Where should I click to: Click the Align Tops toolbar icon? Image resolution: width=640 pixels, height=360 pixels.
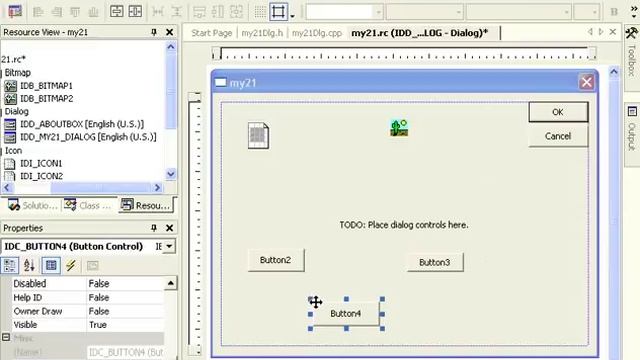click(x=75, y=11)
